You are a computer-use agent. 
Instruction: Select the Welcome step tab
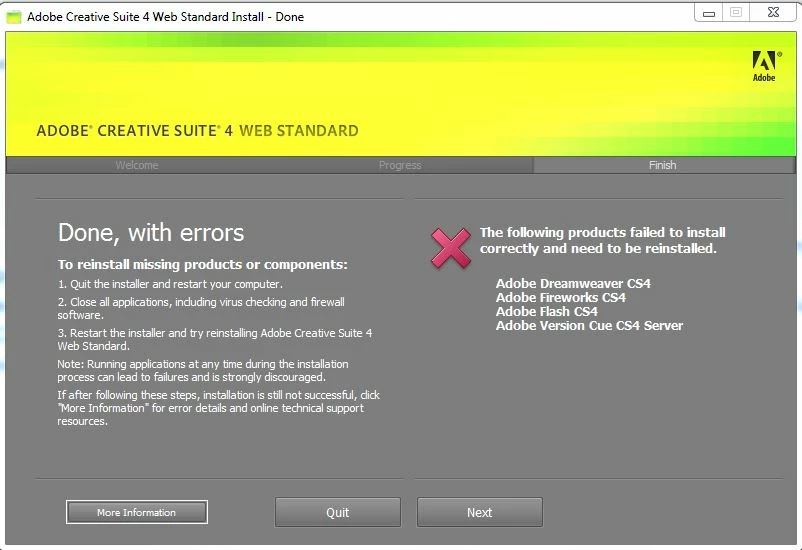(137, 165)
